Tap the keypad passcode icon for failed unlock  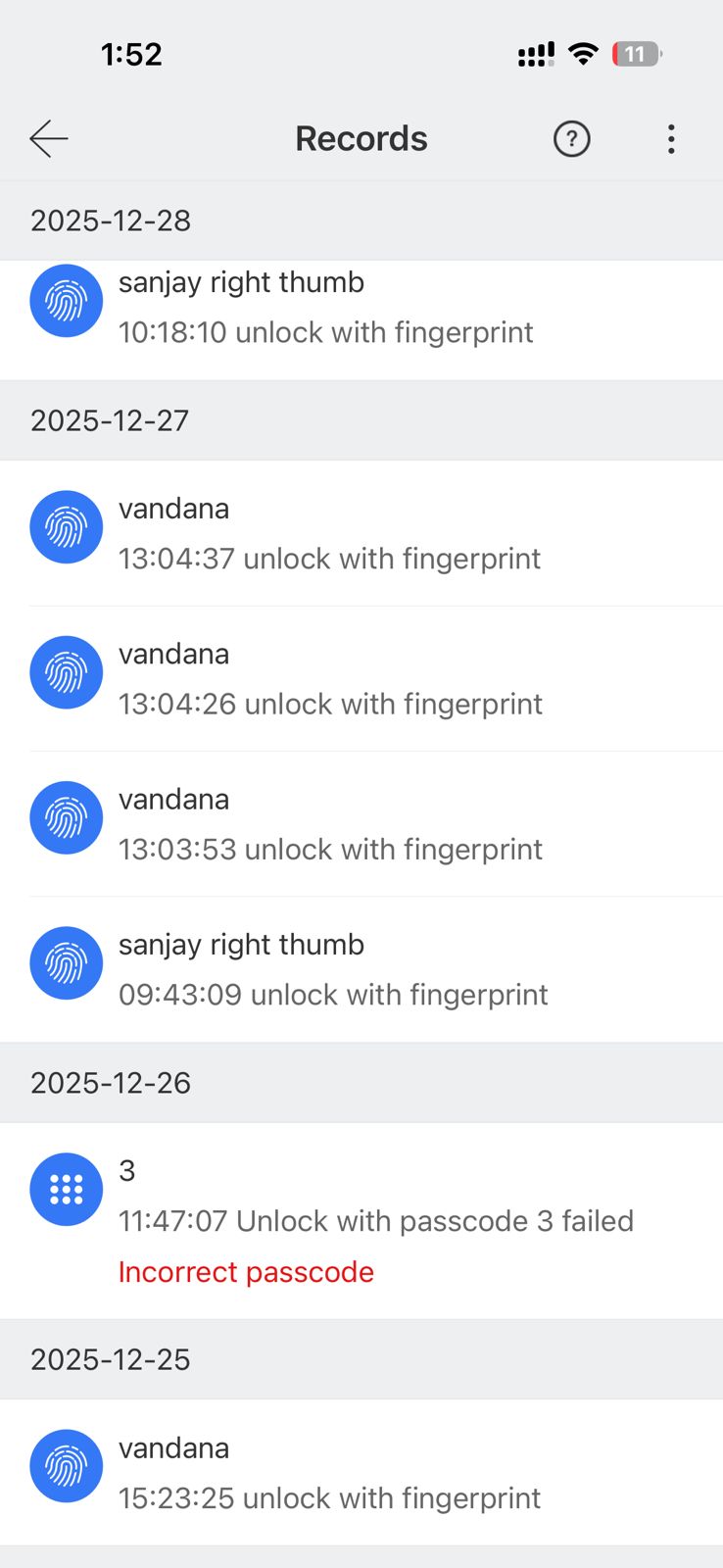(66, 1189)
